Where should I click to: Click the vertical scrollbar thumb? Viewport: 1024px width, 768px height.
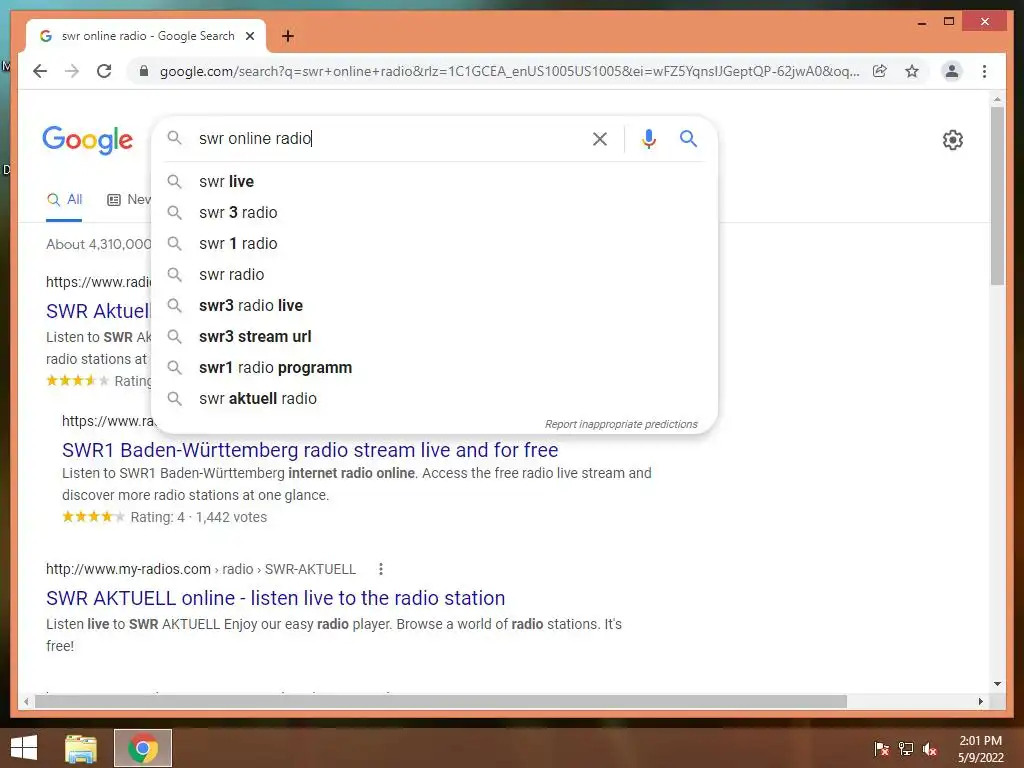(x=997, y=196)
